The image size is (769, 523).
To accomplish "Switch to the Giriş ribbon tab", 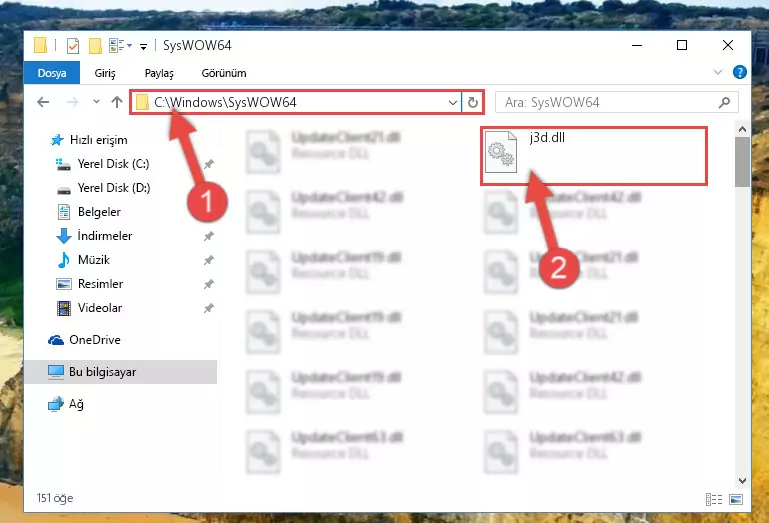I will tap(105, 73).
